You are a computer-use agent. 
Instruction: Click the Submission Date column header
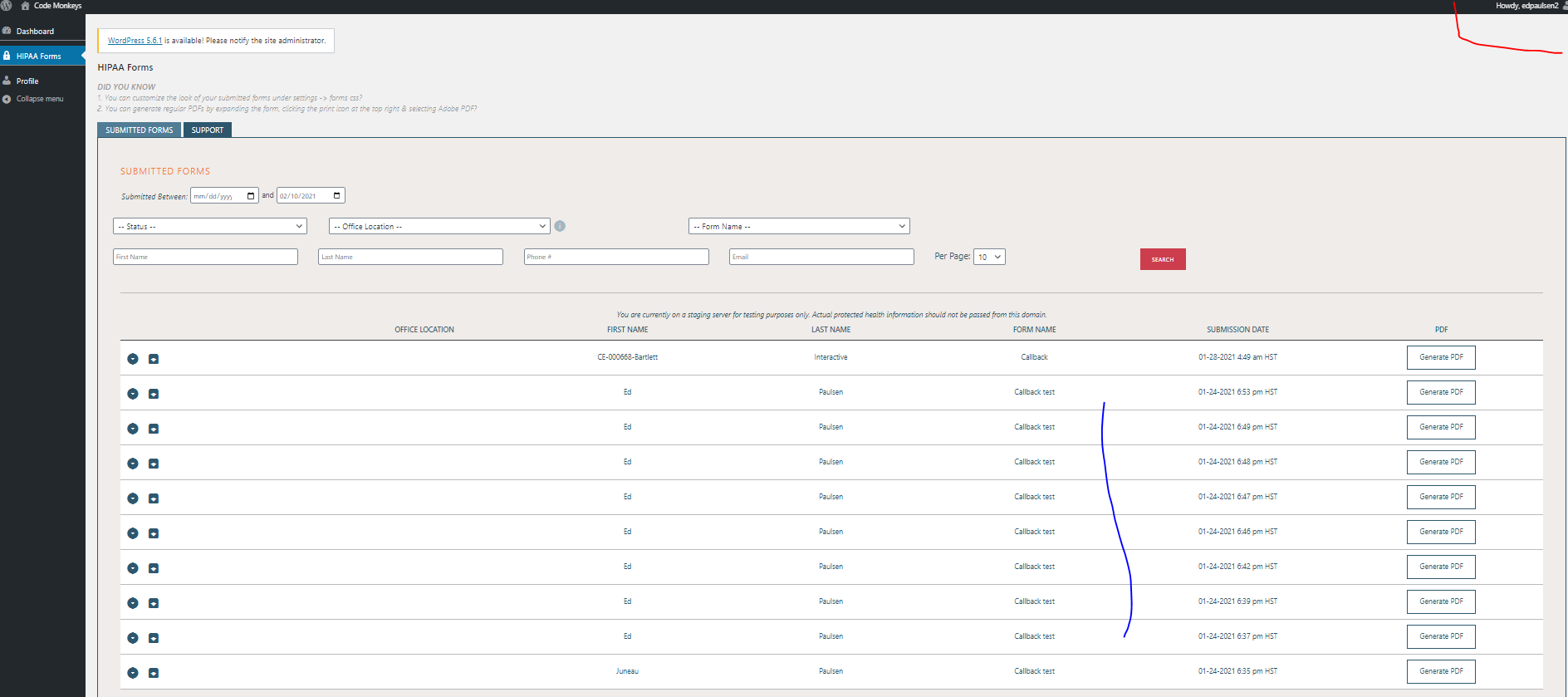(1237, 330)
